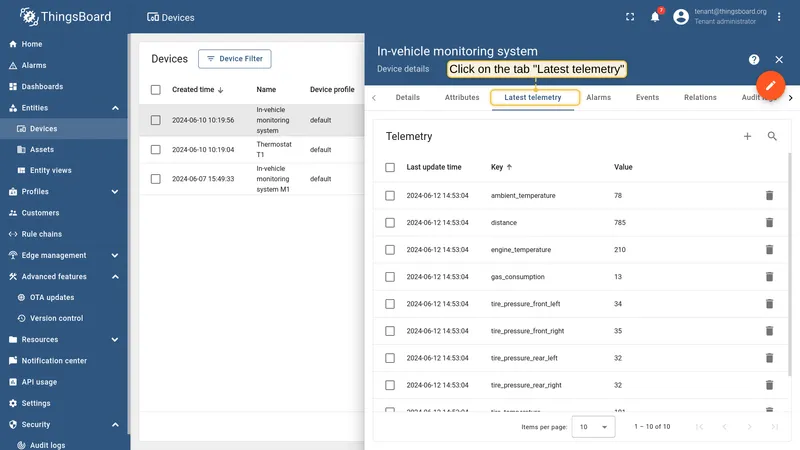Check the gas_consumption telemetry row

coord(390,277)
